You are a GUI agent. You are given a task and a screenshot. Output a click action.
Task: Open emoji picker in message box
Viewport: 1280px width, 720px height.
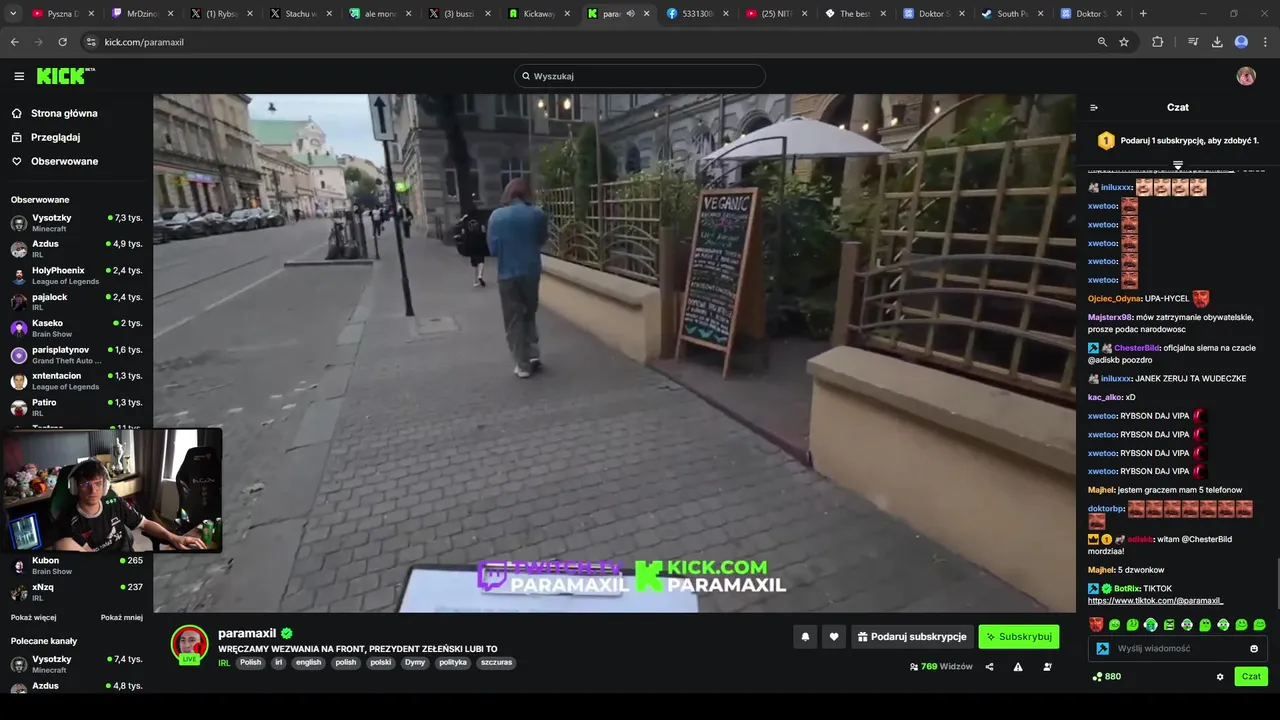(x=1254, y=648)
